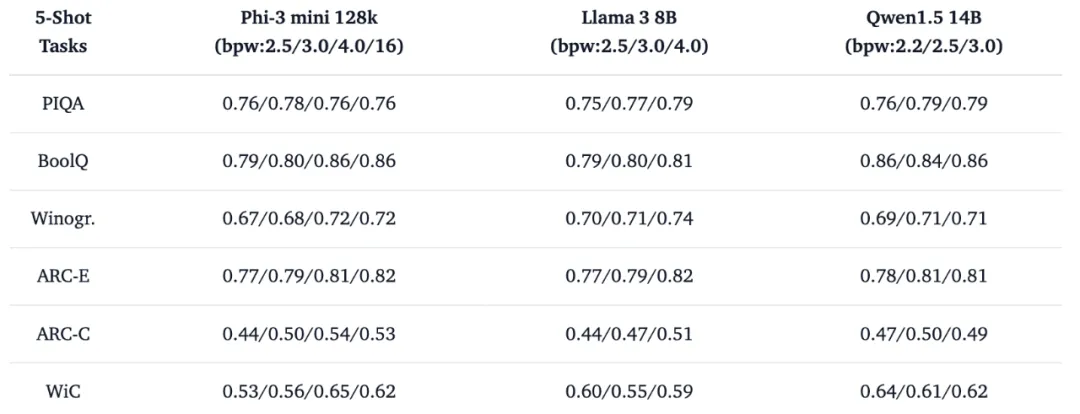Click Llama 3 BoolQ scores 0.79/0.80/0.81

[x=629, y=160]
